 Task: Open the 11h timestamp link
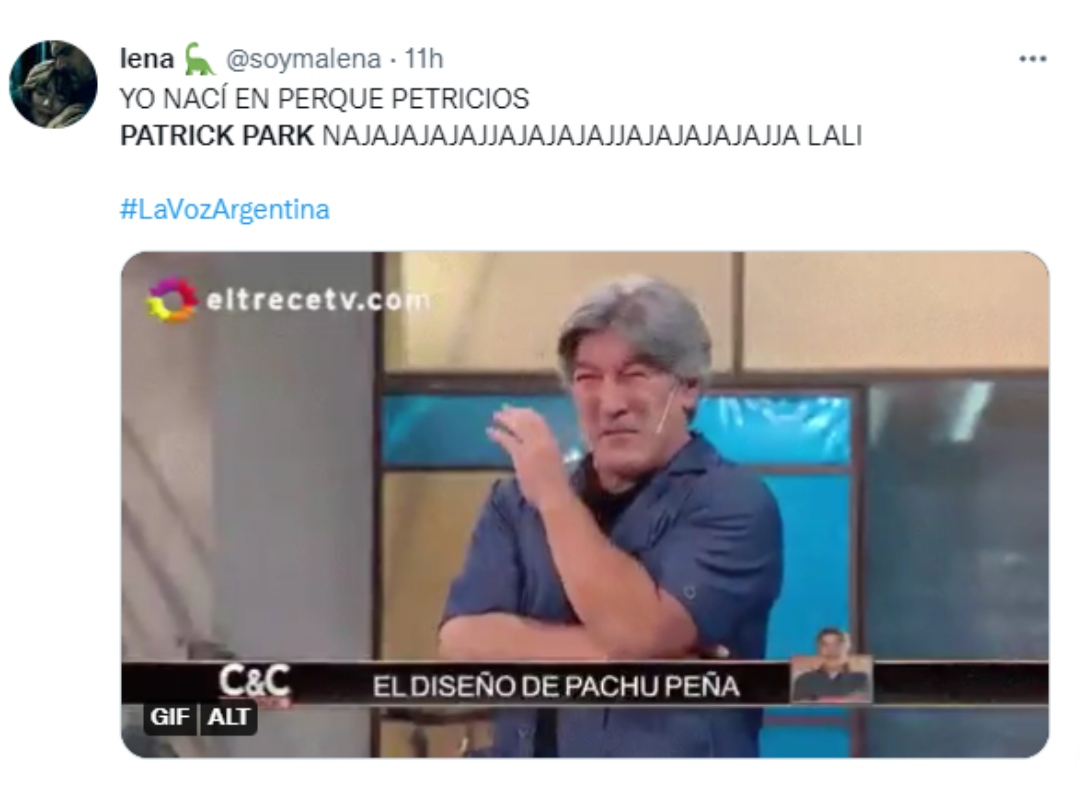[x=423, y=59]
